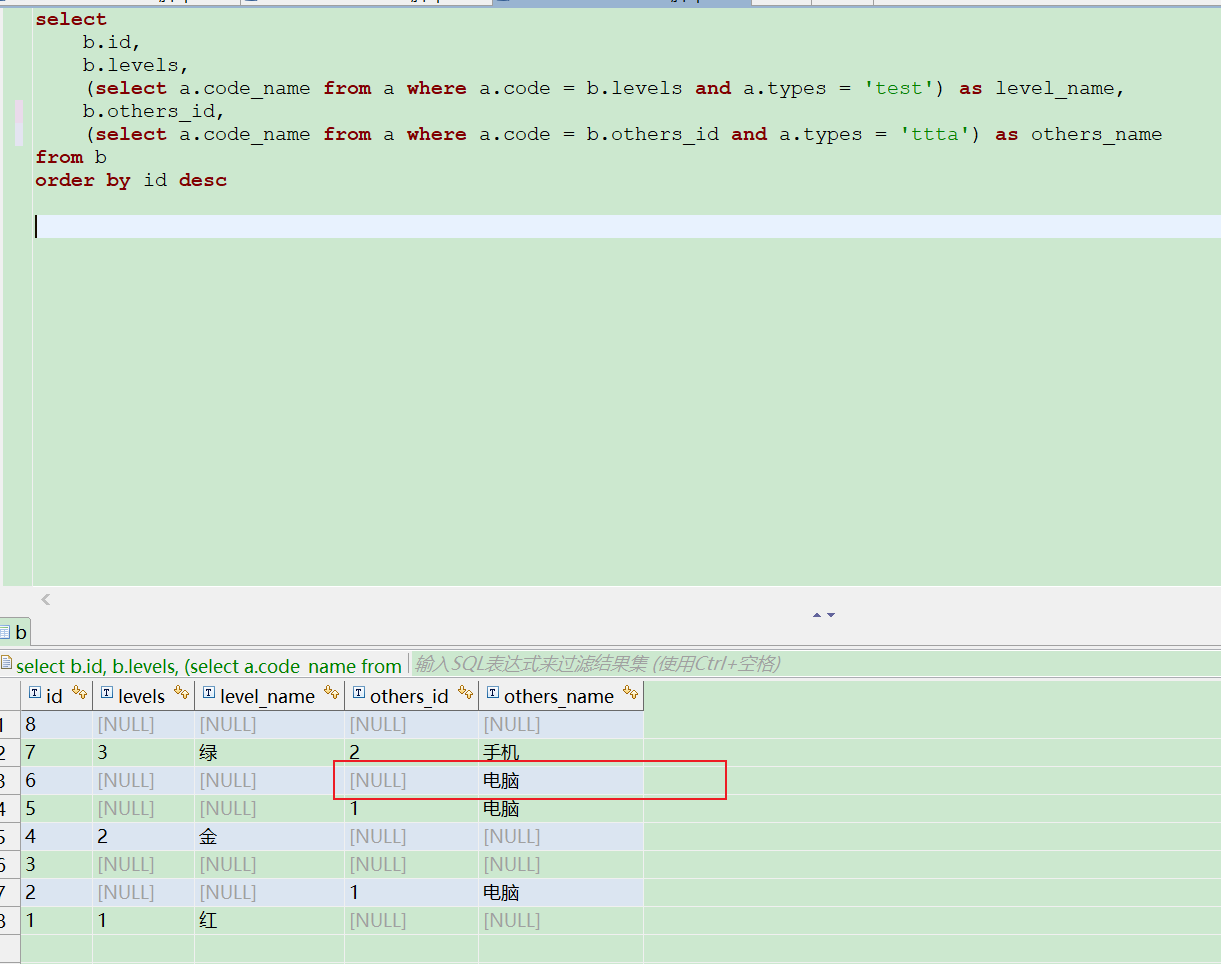Select id cell with value 3
1221x964 pixels.
click(x=57, y=864)
